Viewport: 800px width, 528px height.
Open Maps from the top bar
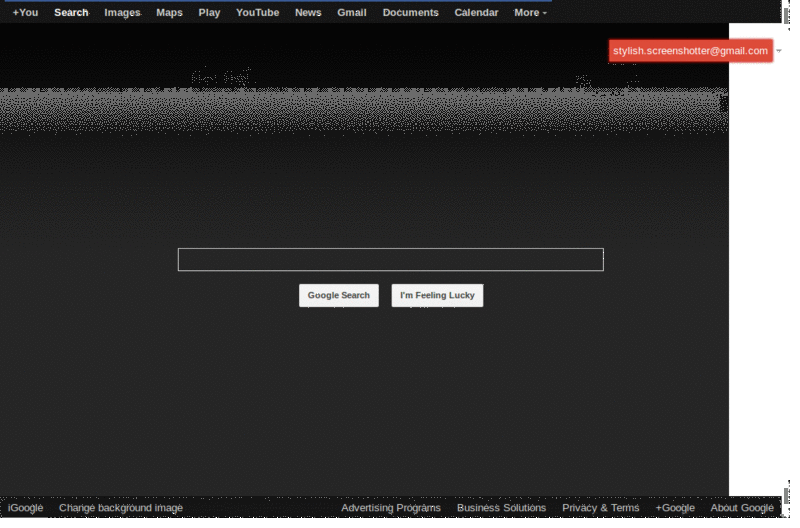coord(169,13)
